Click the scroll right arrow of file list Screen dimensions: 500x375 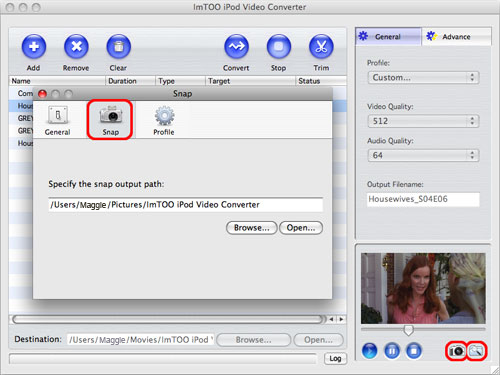342,319
